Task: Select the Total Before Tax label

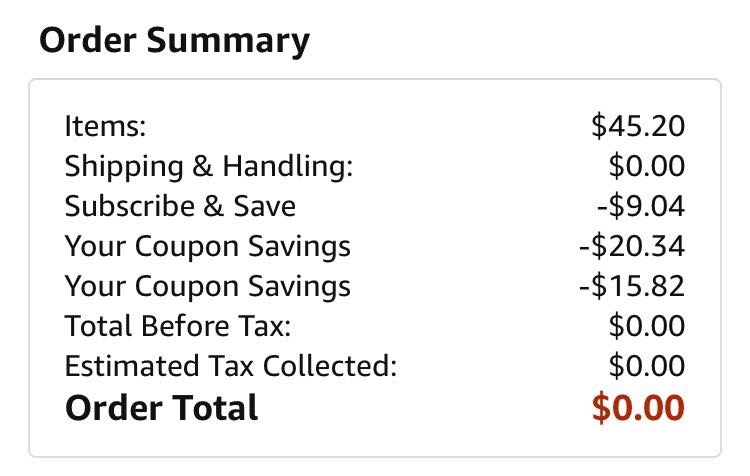Action: coord(178,326)
